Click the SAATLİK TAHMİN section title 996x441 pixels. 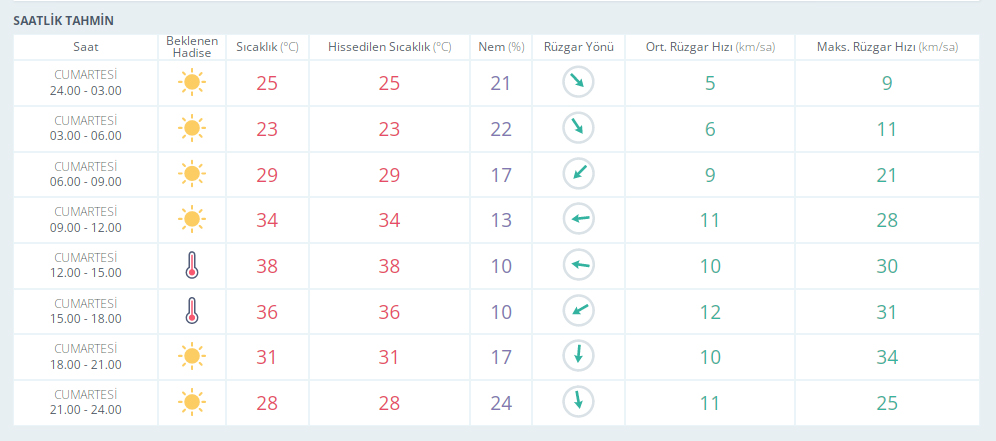[x=63, y=20]
